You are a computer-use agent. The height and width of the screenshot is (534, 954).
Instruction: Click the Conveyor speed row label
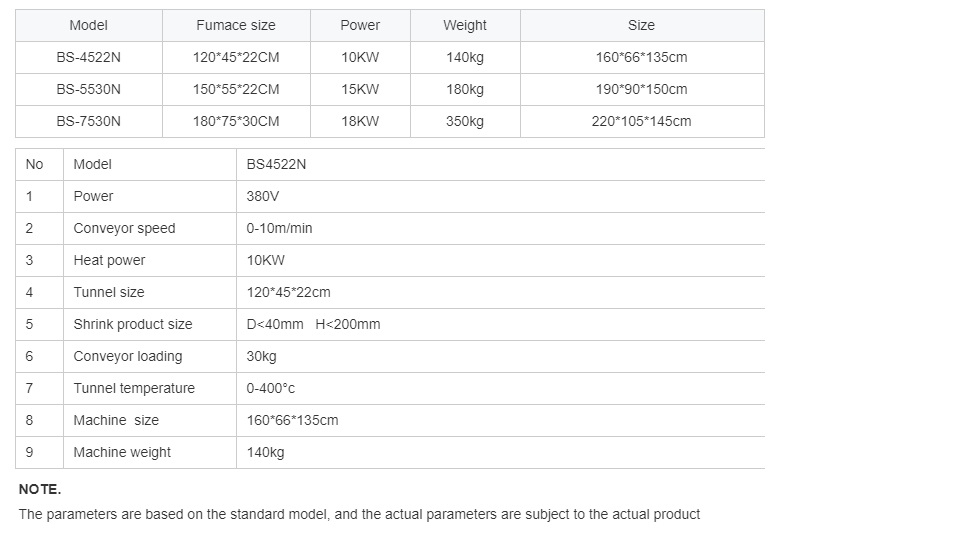(x=124, y=228)
